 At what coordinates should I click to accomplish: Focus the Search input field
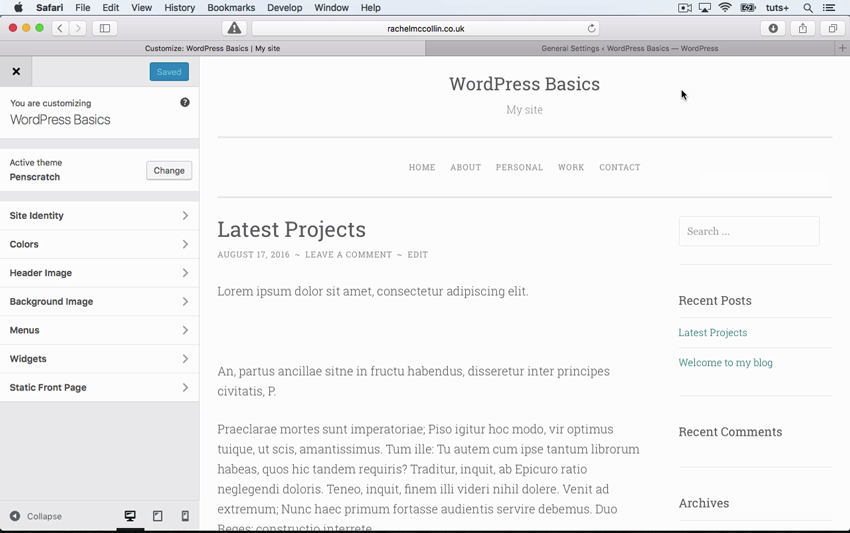[x=749, y=231]
